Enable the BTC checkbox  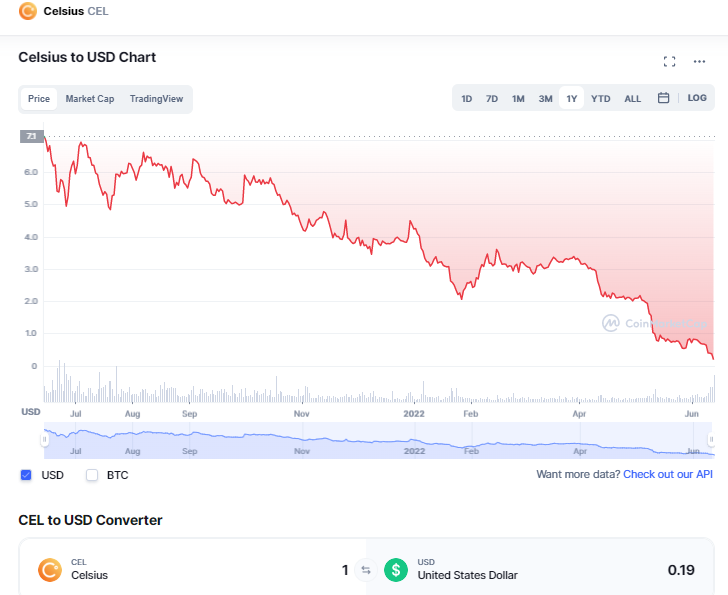pyautogui.click(x=92, y=475)
